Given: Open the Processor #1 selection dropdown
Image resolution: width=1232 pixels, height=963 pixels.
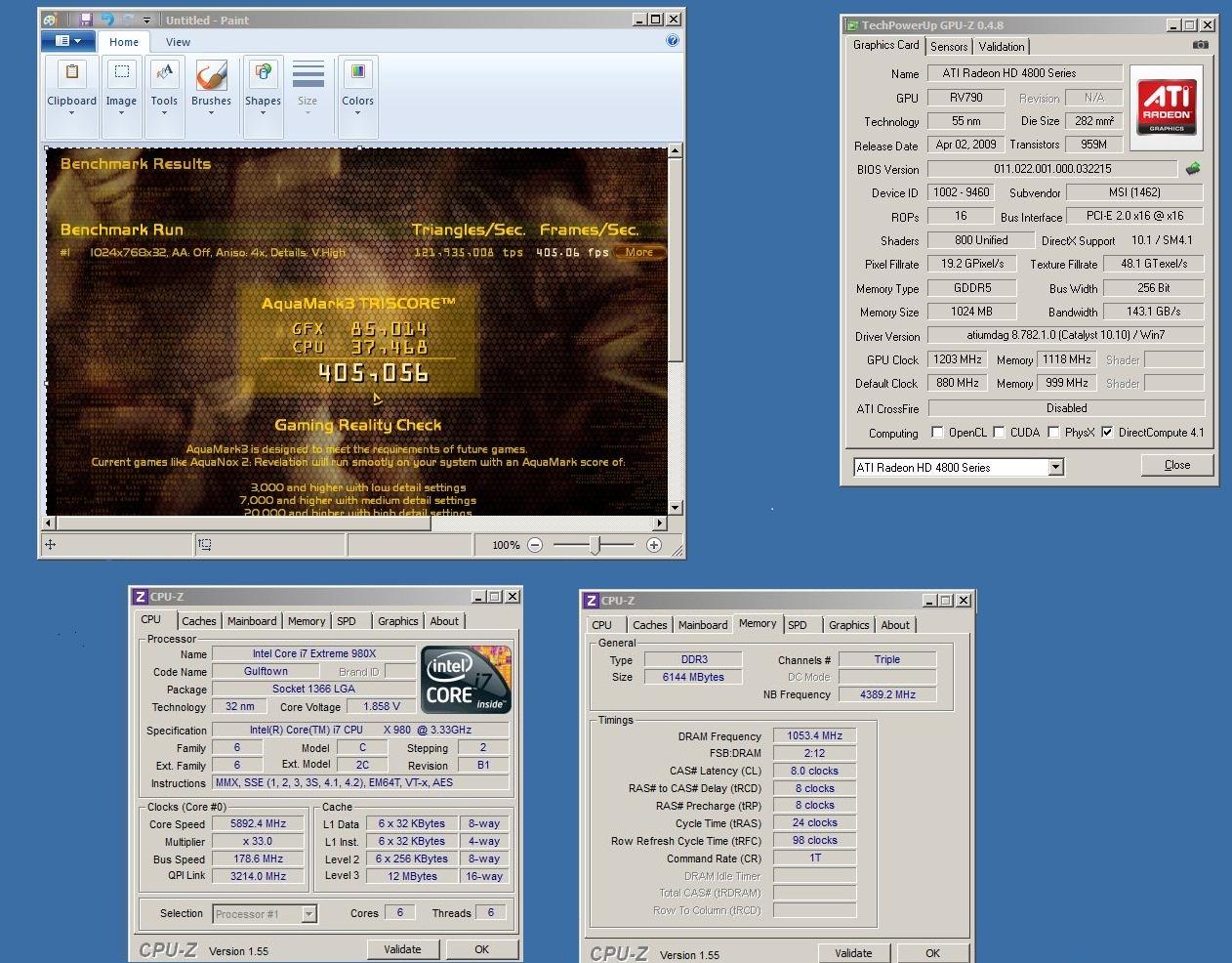Looking at the screenshot, I should [308, 914].
